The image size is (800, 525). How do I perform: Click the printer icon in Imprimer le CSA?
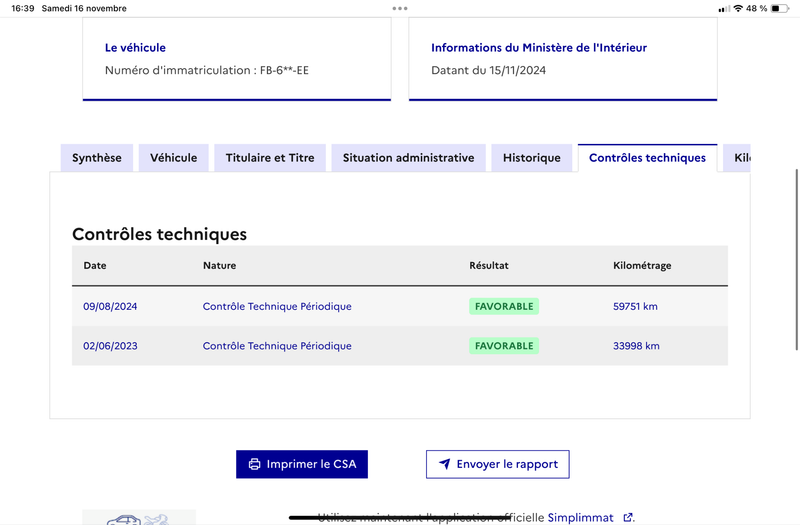254,464
